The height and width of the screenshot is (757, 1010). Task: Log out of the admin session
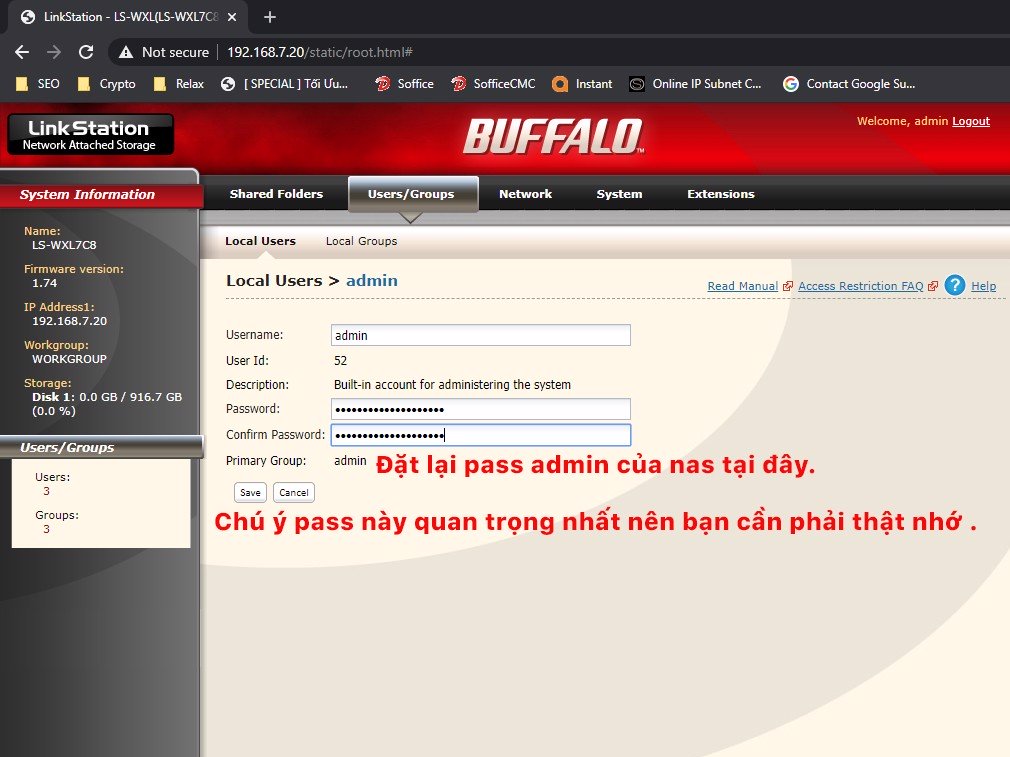971,121
